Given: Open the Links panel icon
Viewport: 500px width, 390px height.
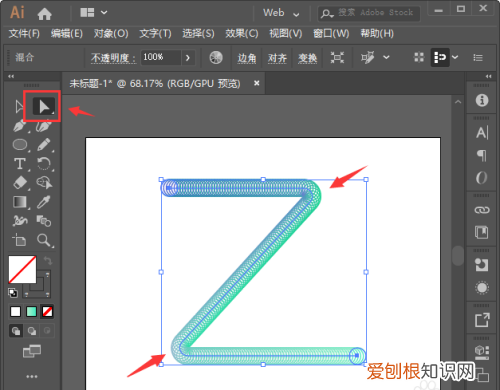Looking at the screenshot, I should [482, 210].
